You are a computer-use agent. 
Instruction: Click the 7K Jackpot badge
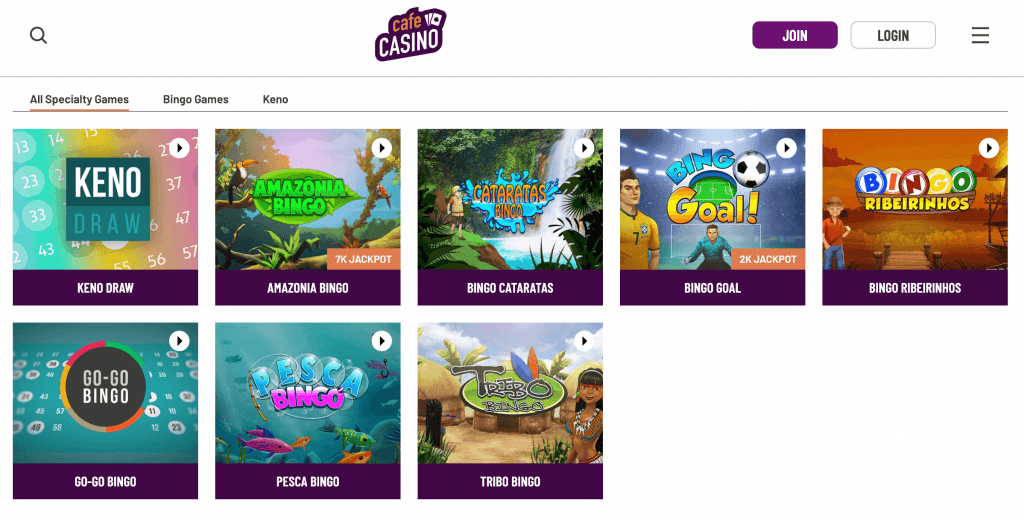pos(363,259)
